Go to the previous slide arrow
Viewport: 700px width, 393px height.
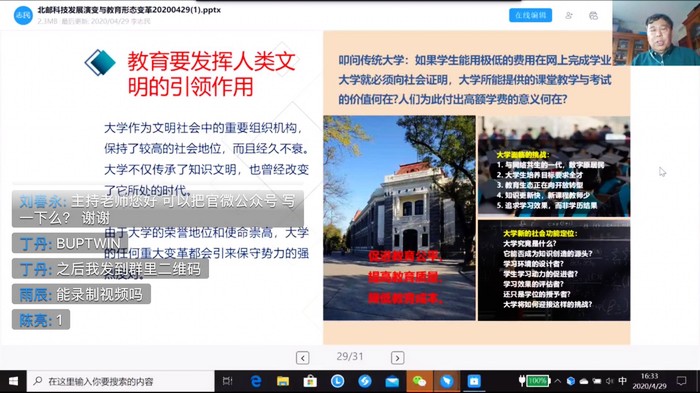(302, 358)
